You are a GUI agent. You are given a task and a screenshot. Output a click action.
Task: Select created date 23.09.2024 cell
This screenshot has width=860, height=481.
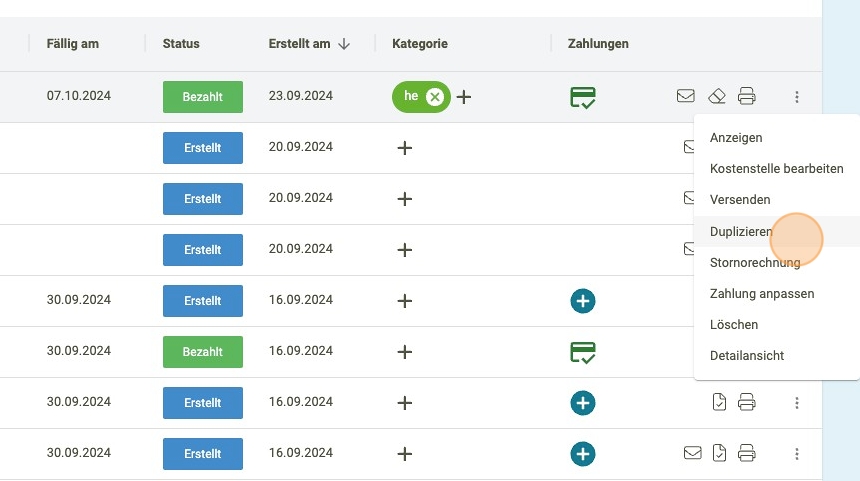pos(301,96)
